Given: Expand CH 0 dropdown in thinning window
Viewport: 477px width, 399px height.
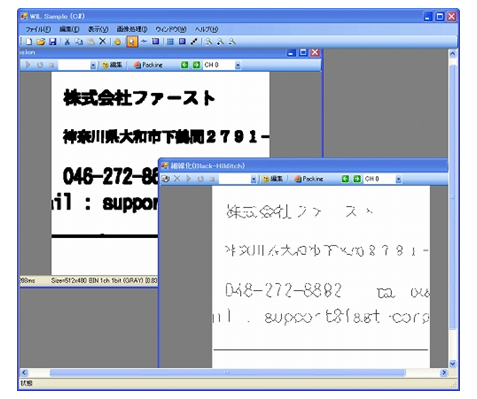Looking at the screenshot, I should pos(398,179).
